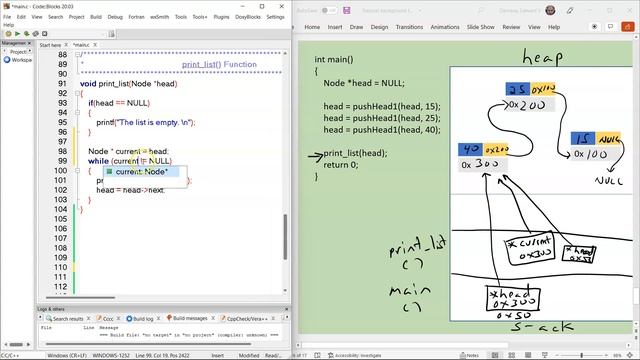This screenshot has height=360, width=640.
Task: Open the log tabs list dropdown arrow
Action: tap(287, 318)
